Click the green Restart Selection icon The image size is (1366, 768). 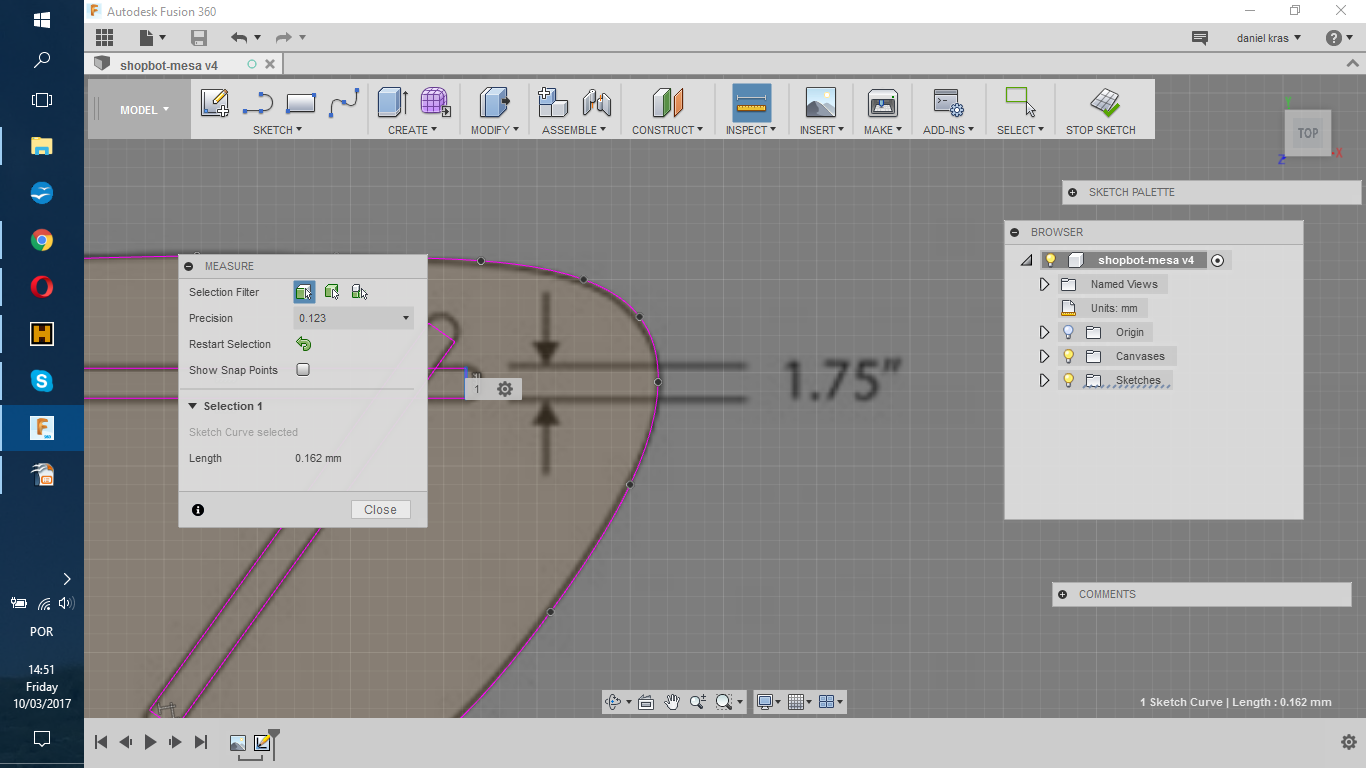(x=304, y=344)
